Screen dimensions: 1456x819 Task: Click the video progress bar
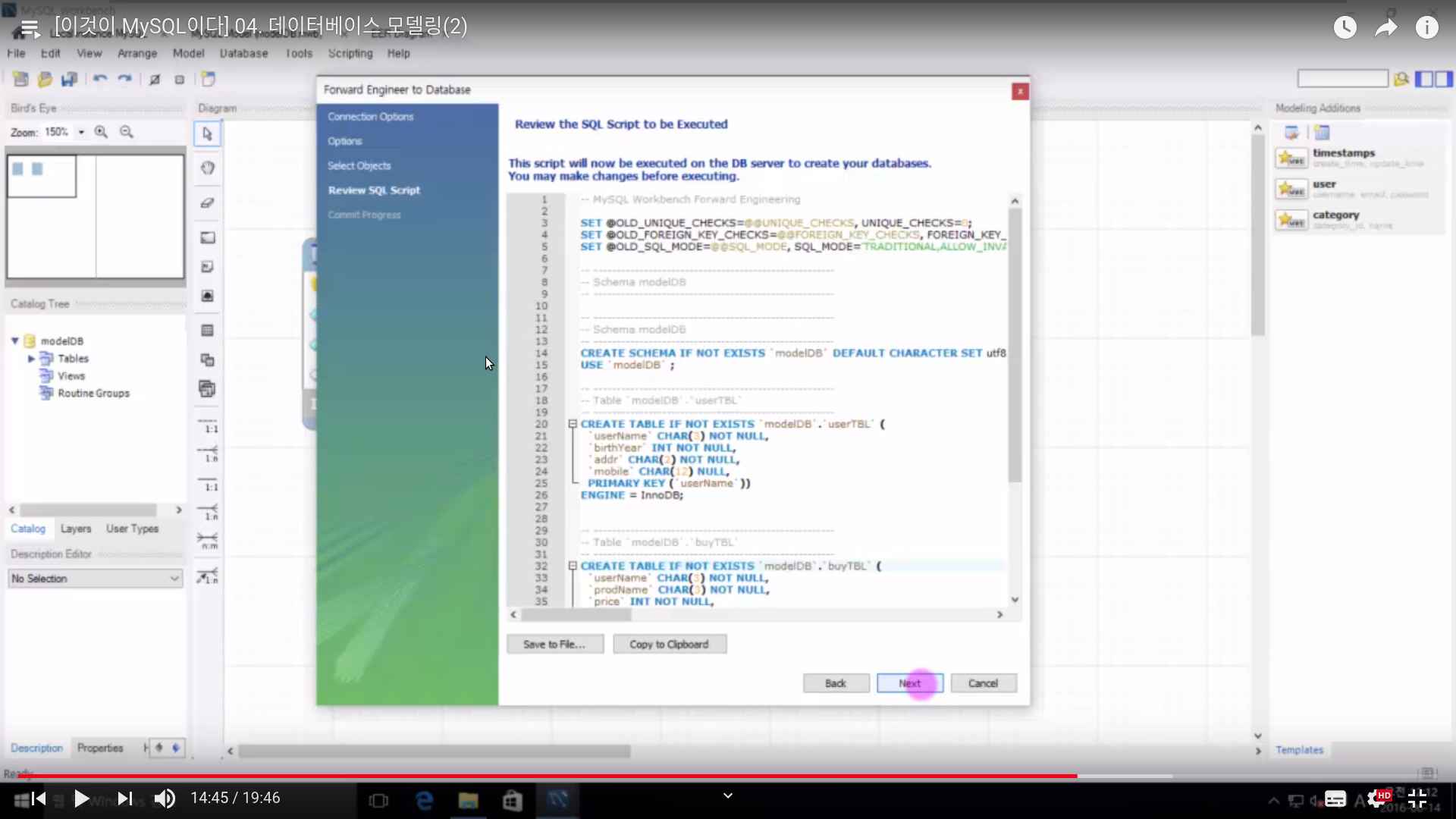(728, 776)
